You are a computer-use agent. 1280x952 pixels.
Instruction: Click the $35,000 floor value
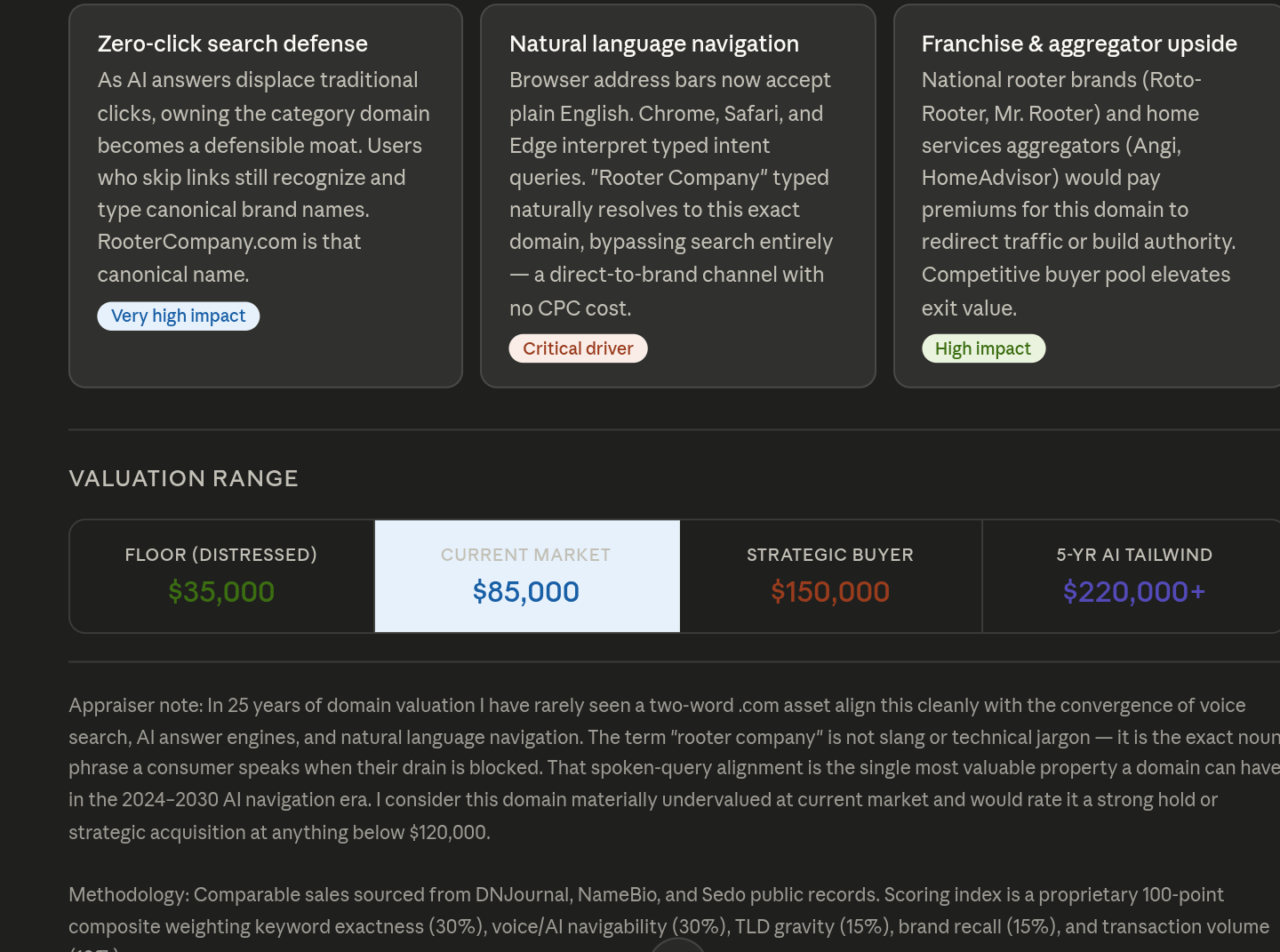pyautogui.click(x=220, y=592)
